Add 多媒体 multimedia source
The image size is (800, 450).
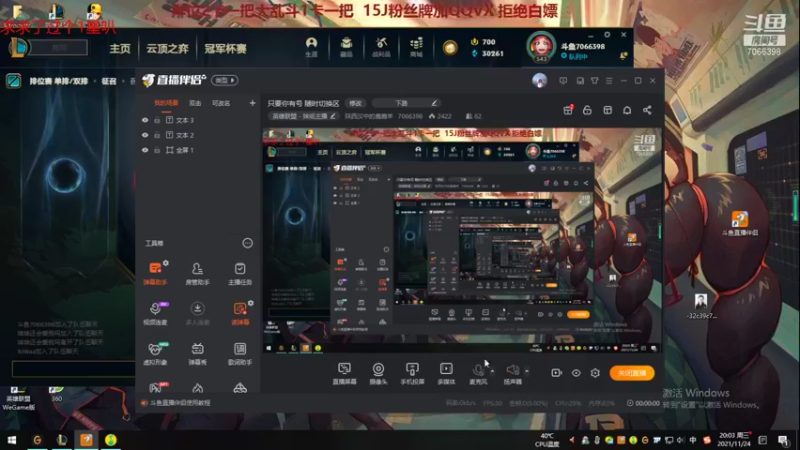click(446, 373)
